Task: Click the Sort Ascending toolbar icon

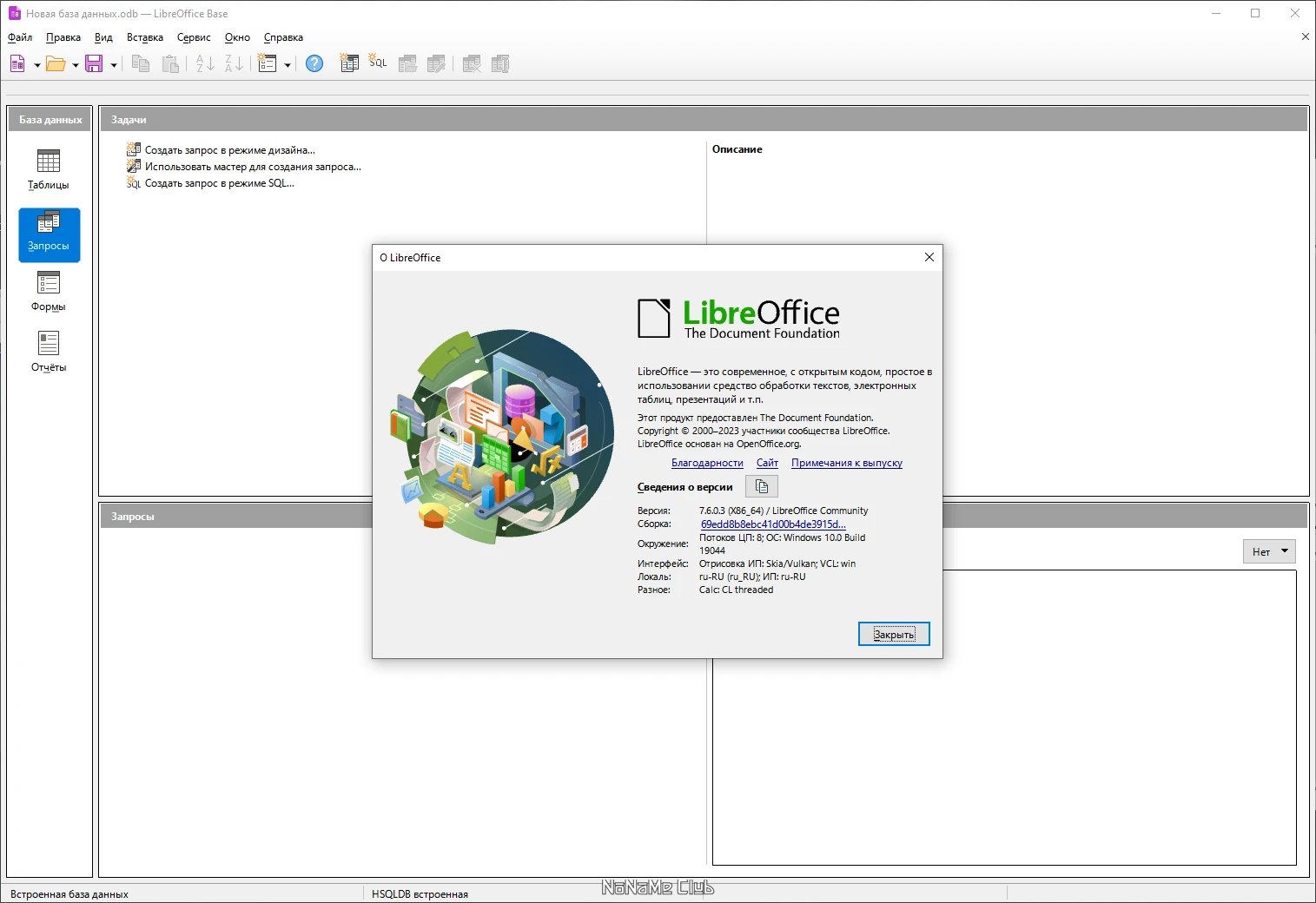Action: (x=205, y=63)
